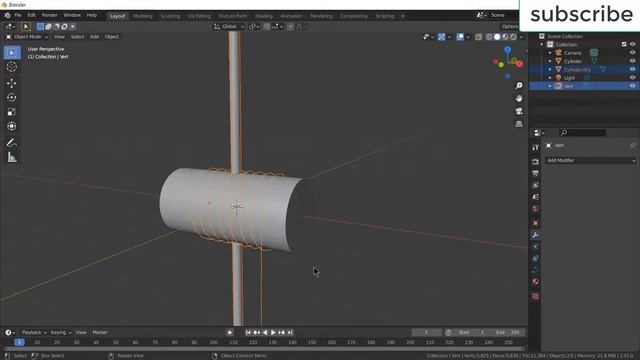Toggle X-ray mode in viewport header

[479, 37]
